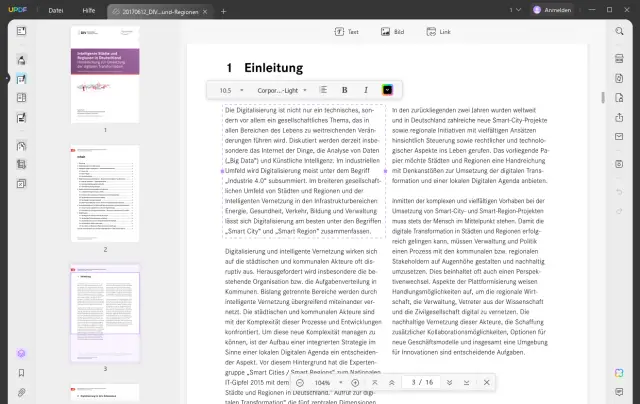Jump to the last page
640x404 pixels.
coord(467,383)
